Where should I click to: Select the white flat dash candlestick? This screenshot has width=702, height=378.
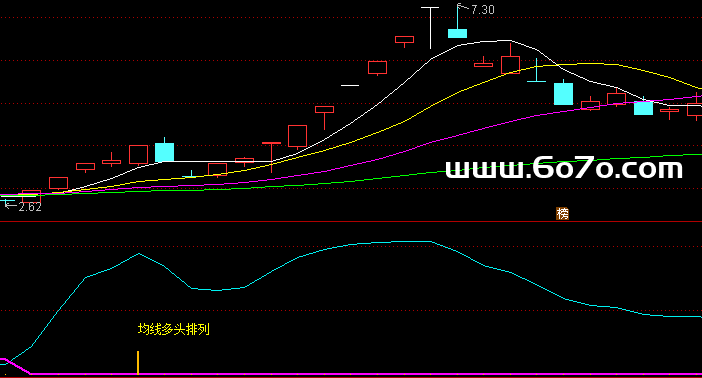pos(350,85)
